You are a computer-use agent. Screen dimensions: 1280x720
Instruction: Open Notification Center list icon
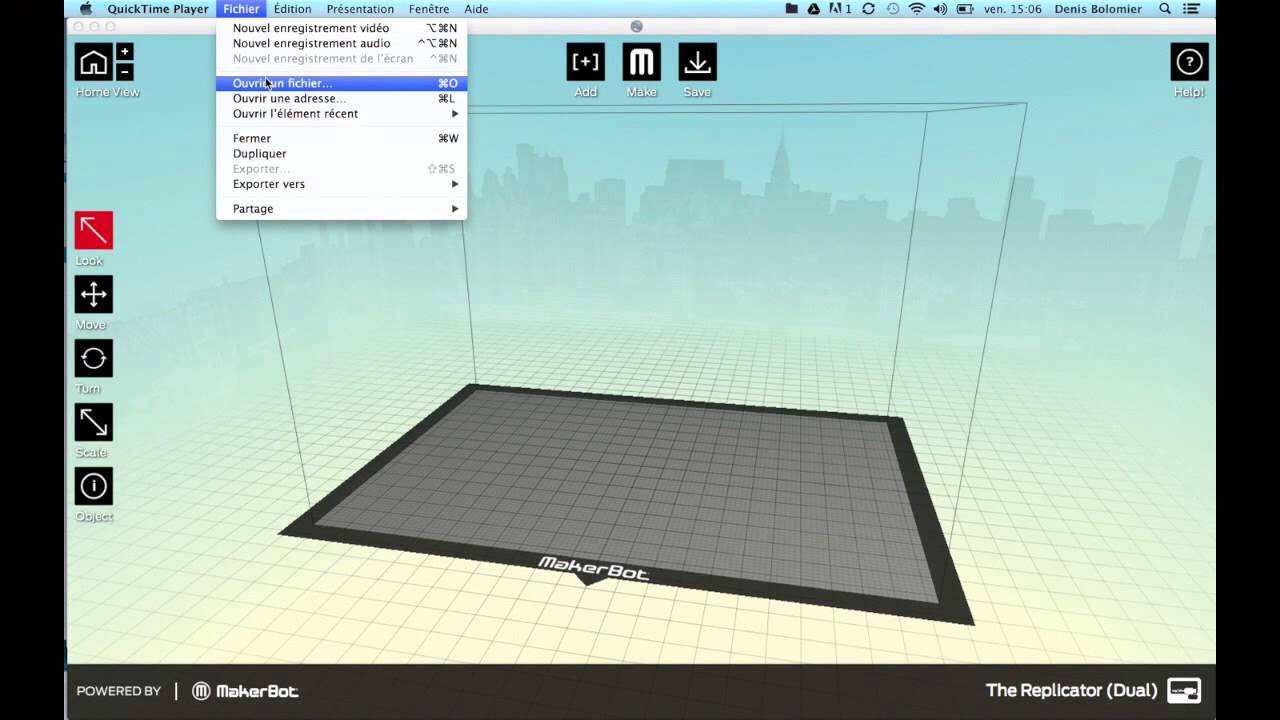(x=1193, y=9)
